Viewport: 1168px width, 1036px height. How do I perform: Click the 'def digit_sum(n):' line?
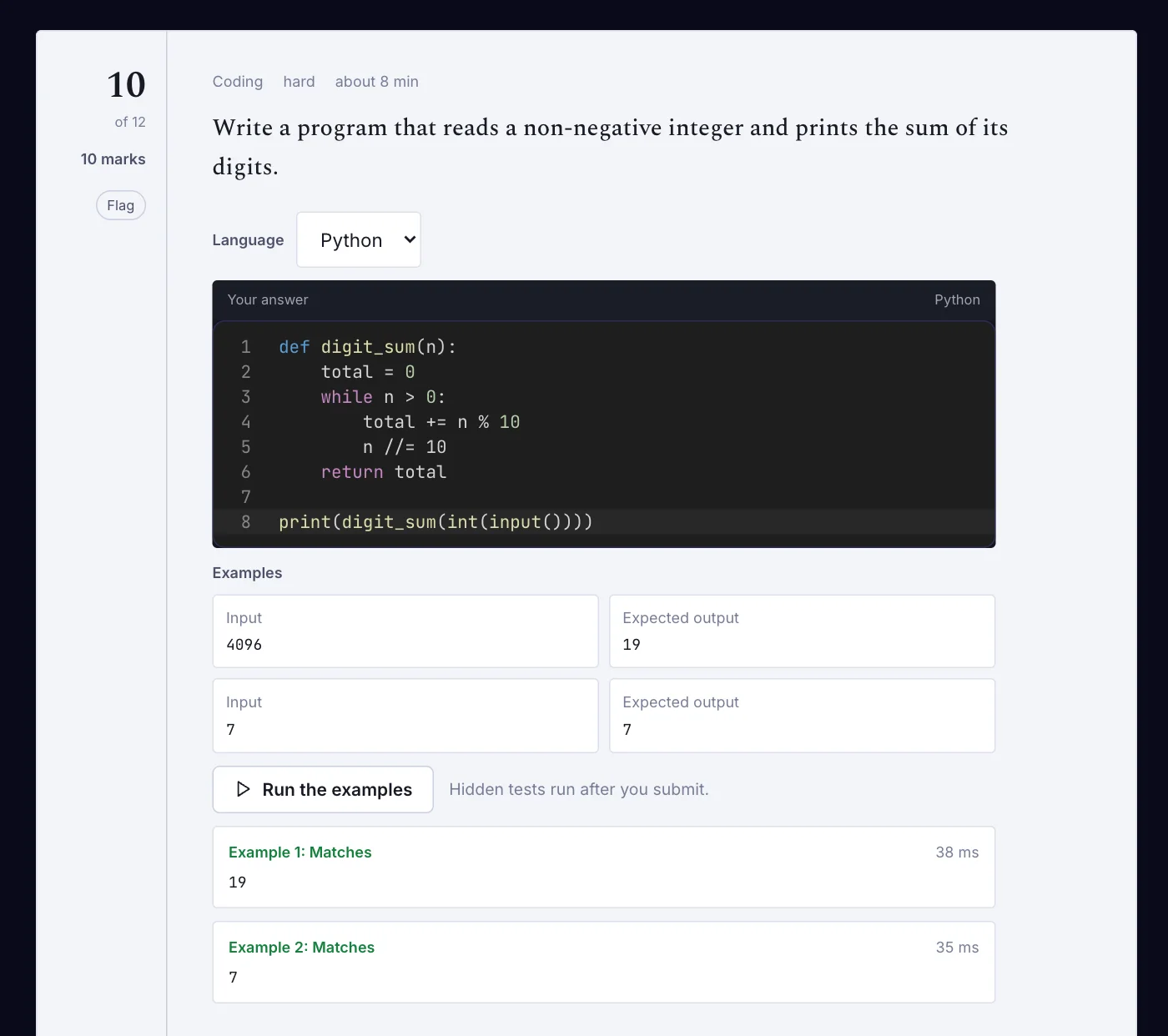point(368,347)
